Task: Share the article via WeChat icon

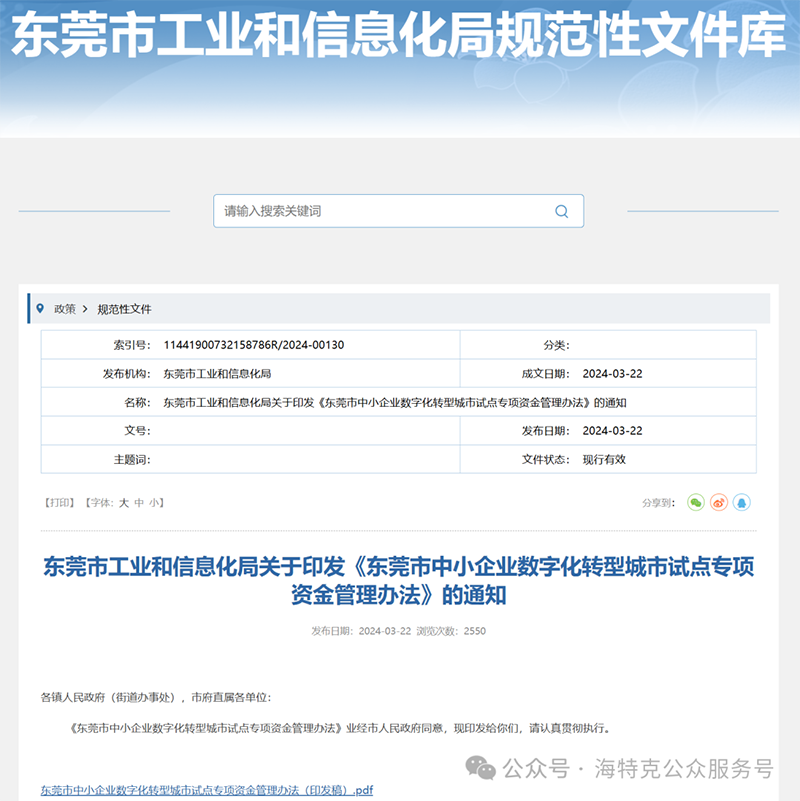Action: coord(696,503)
